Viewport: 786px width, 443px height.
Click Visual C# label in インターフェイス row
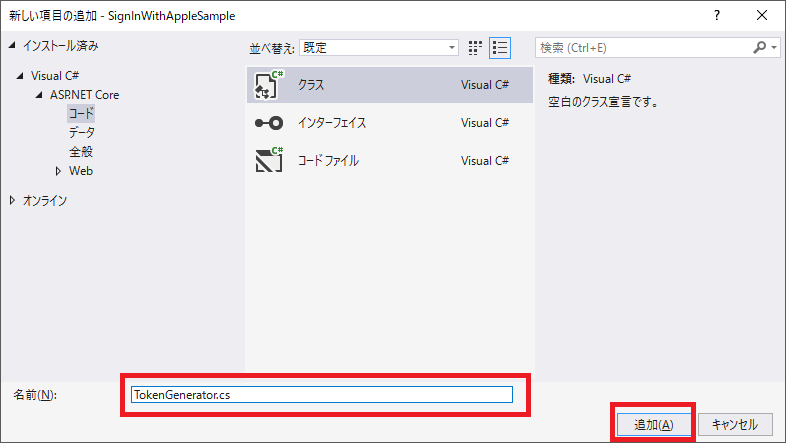pos(485,123)
